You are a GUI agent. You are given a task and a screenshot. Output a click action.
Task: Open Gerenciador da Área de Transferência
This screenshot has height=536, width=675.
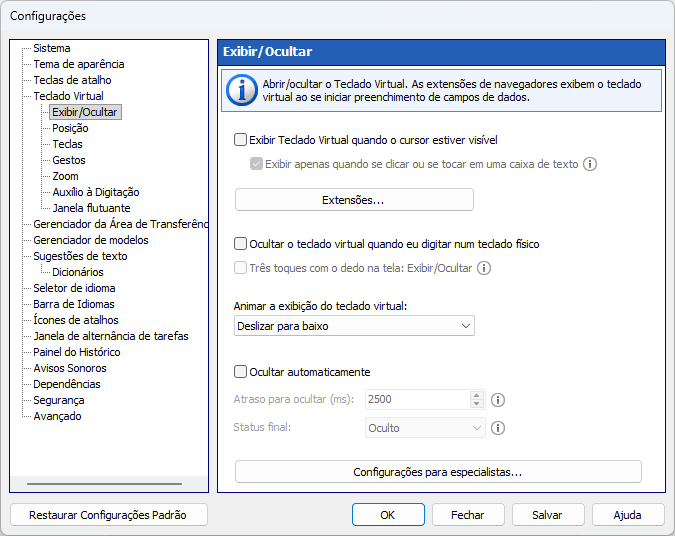(121, 224)
